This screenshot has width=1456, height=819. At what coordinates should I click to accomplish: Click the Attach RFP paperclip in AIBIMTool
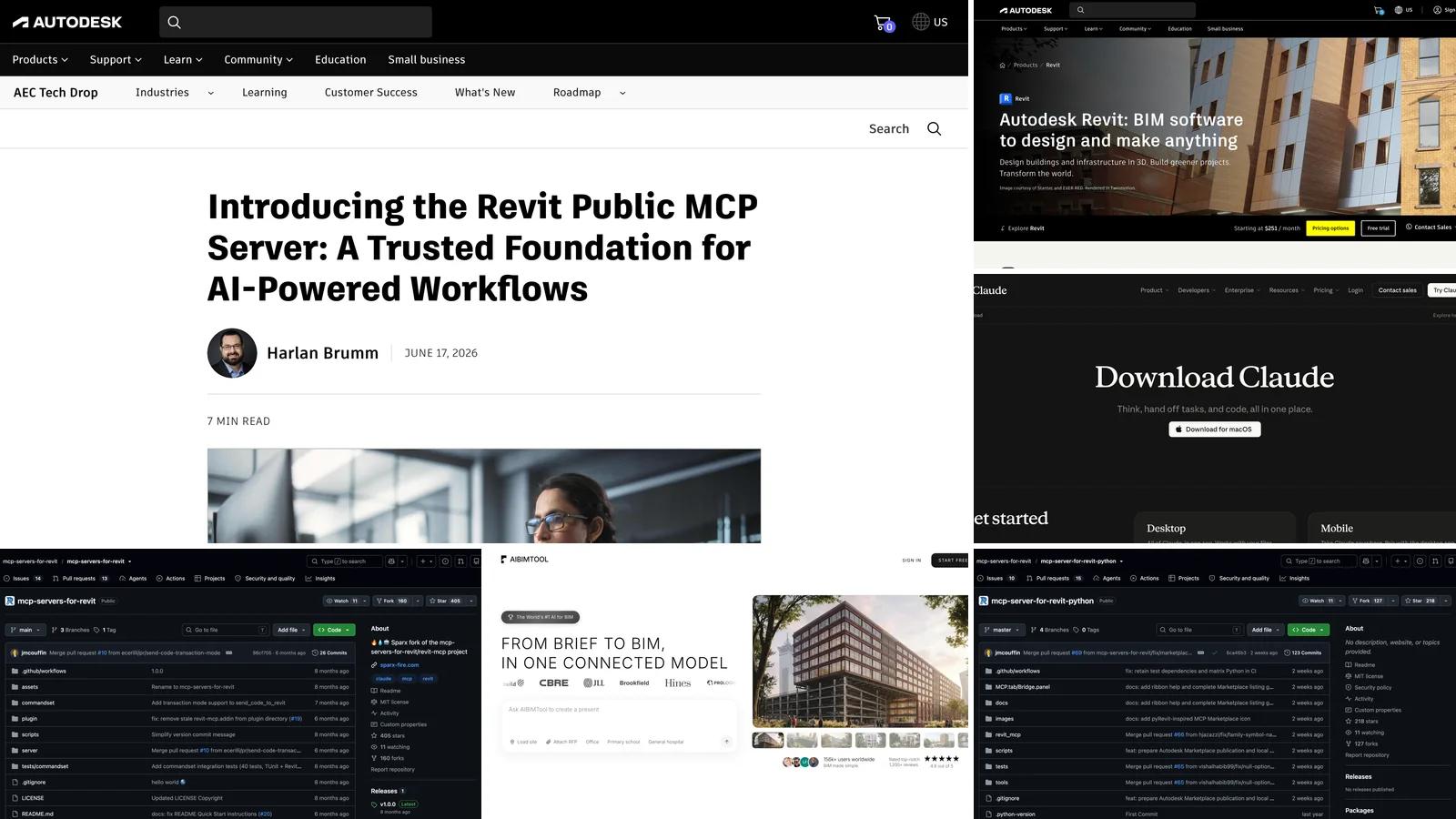[x=548, y=742]
